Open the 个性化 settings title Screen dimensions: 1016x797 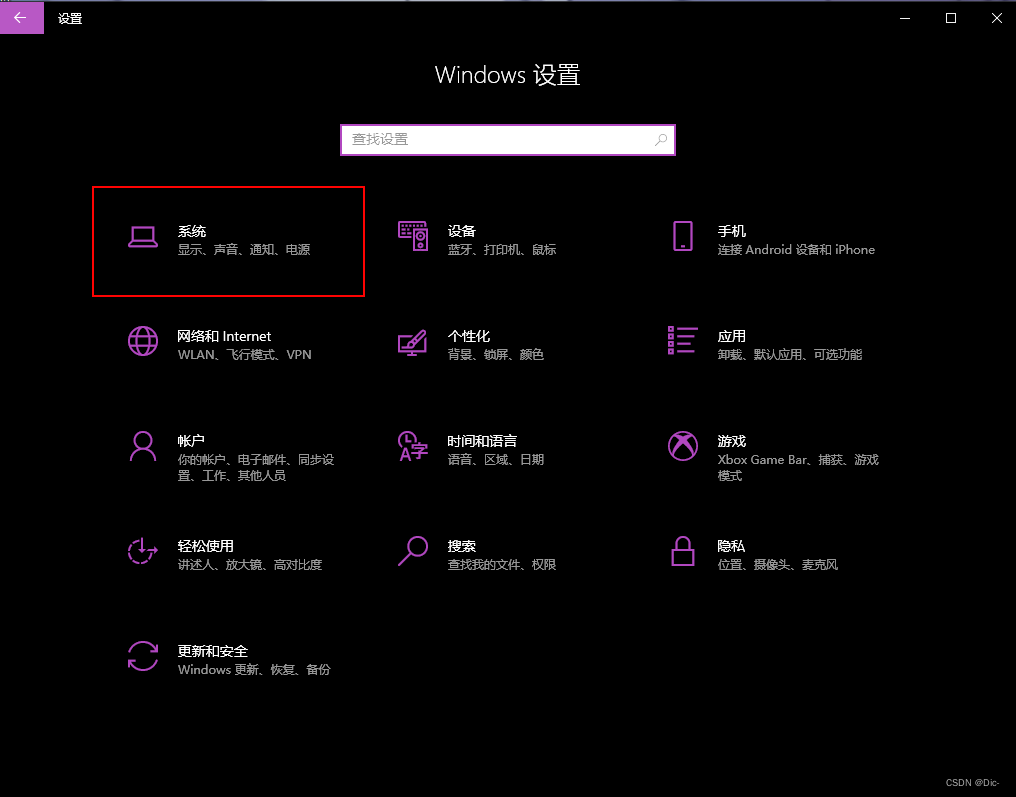(x=469, y=336)
